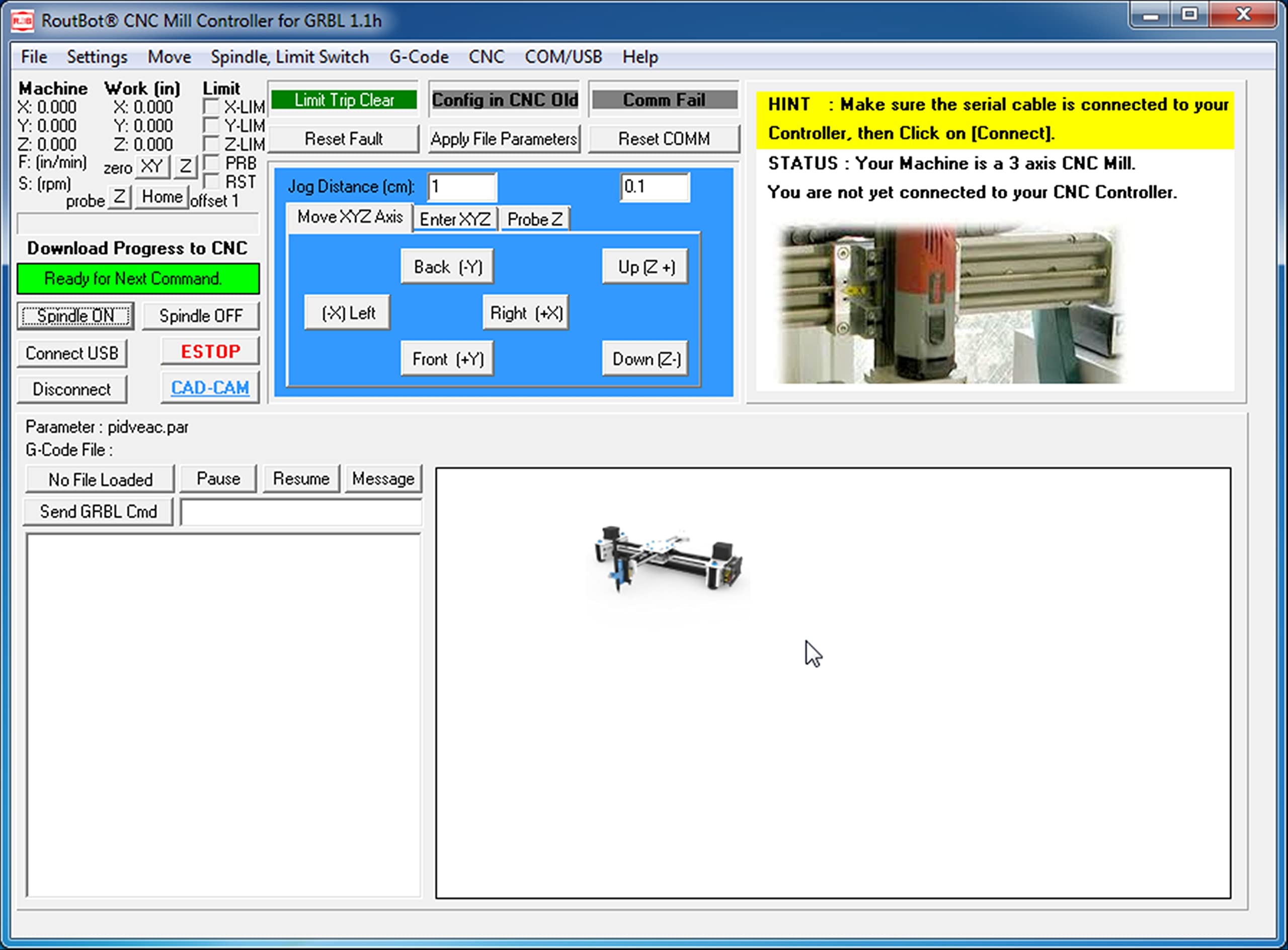
Task: Click Disconnect button
Action: tap(72, 389)
